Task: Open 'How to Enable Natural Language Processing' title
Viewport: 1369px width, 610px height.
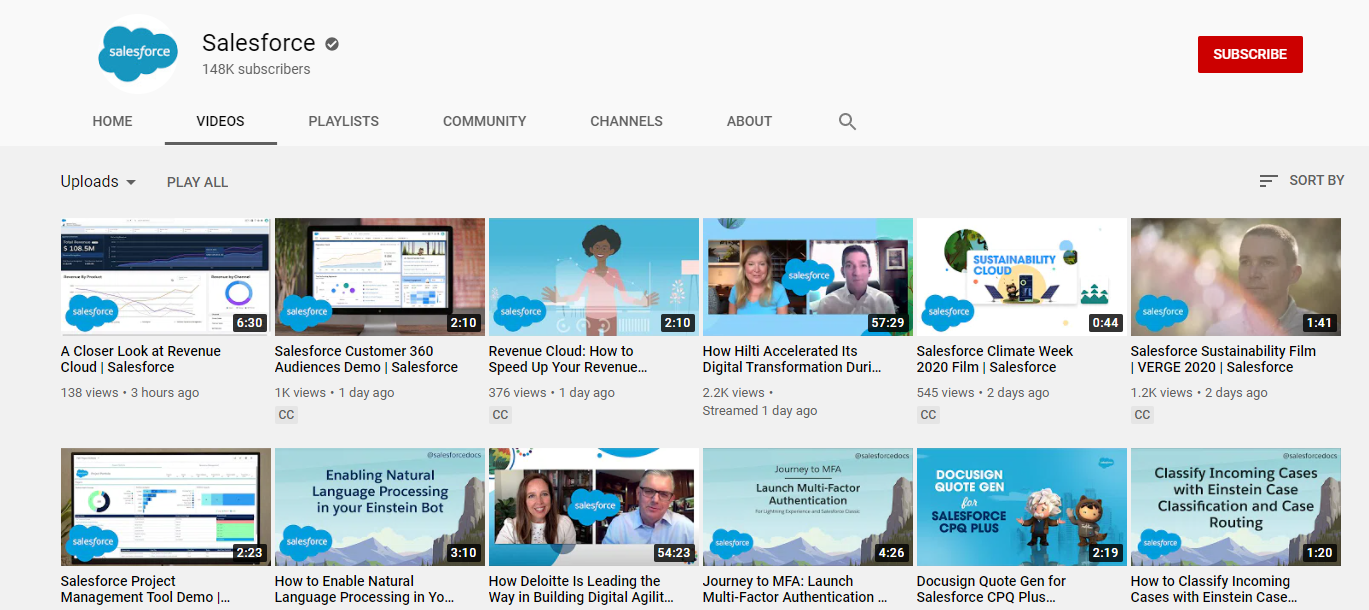Action: click(x=366, y=589)
